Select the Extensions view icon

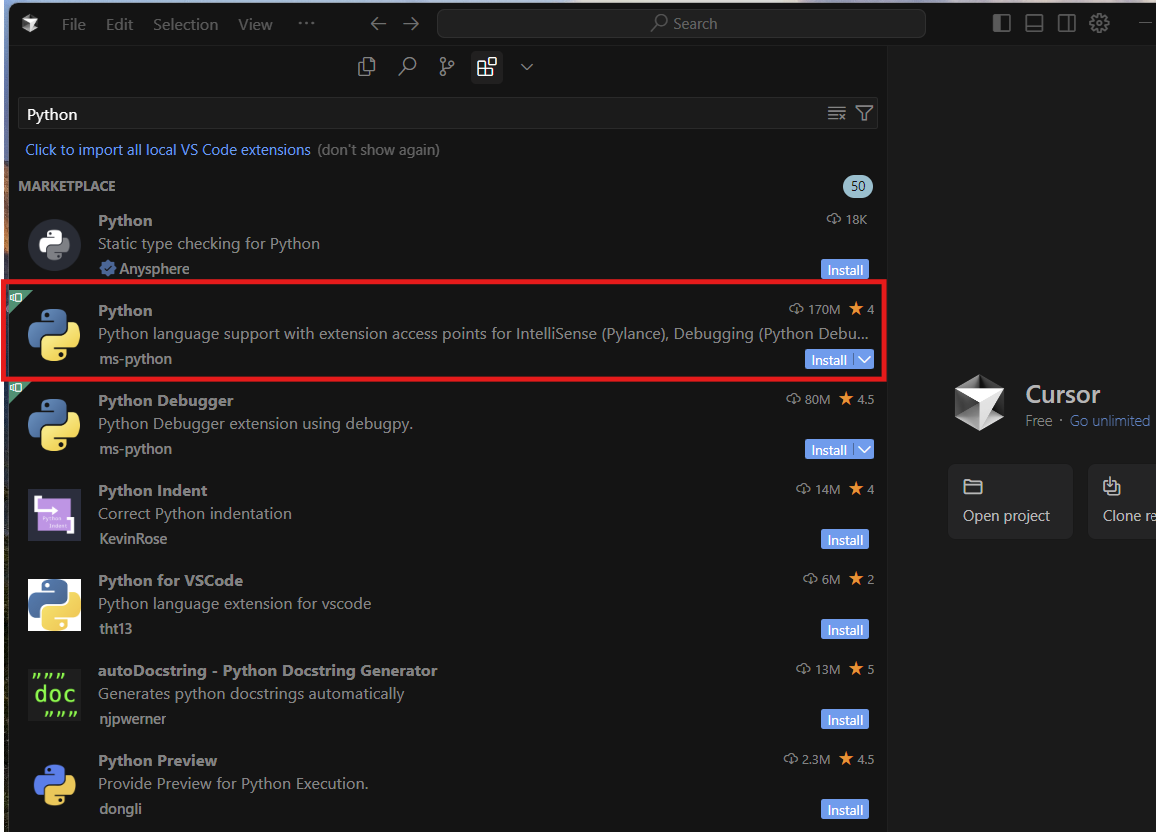487,67
